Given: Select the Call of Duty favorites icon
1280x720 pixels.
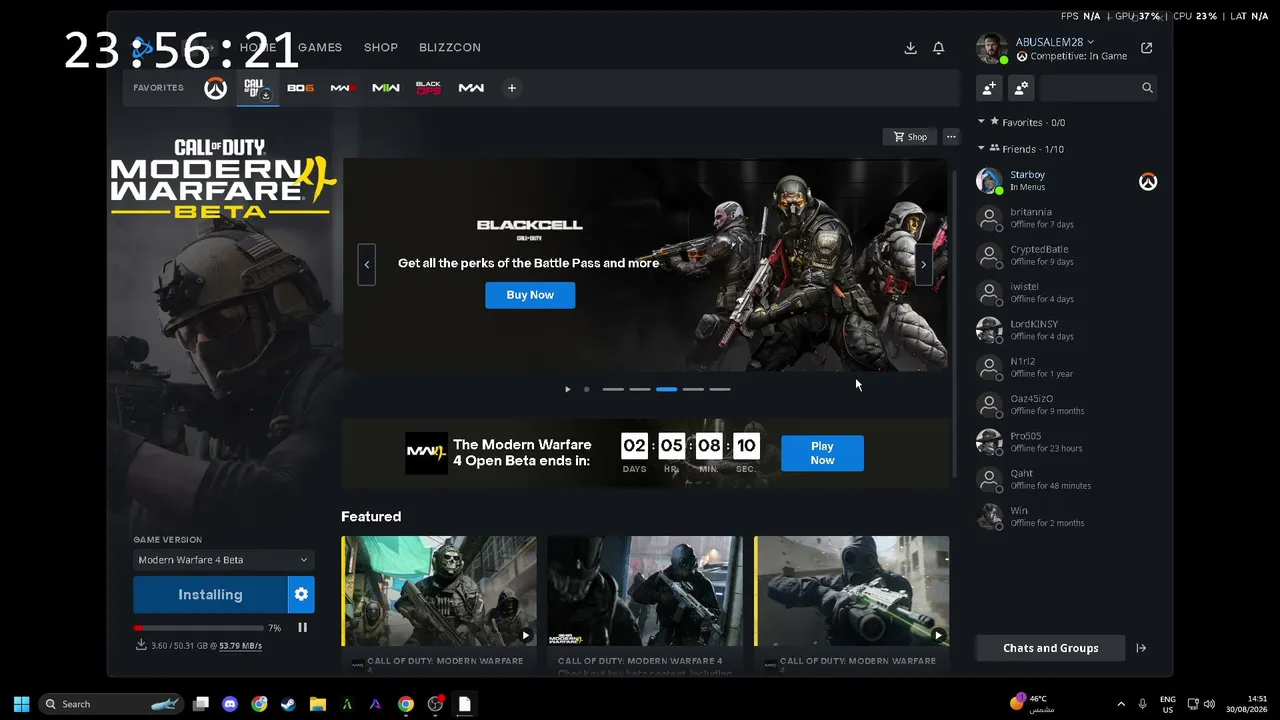Looking at the screenshot, I should (257, 88).
